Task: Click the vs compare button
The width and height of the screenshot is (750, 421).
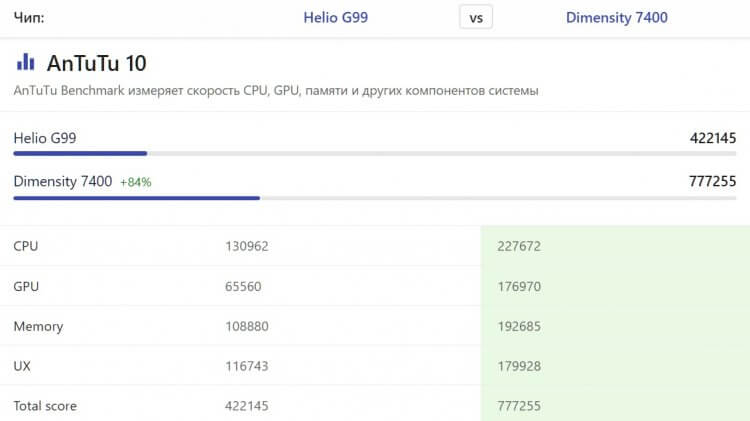Action: pos(476,18)
